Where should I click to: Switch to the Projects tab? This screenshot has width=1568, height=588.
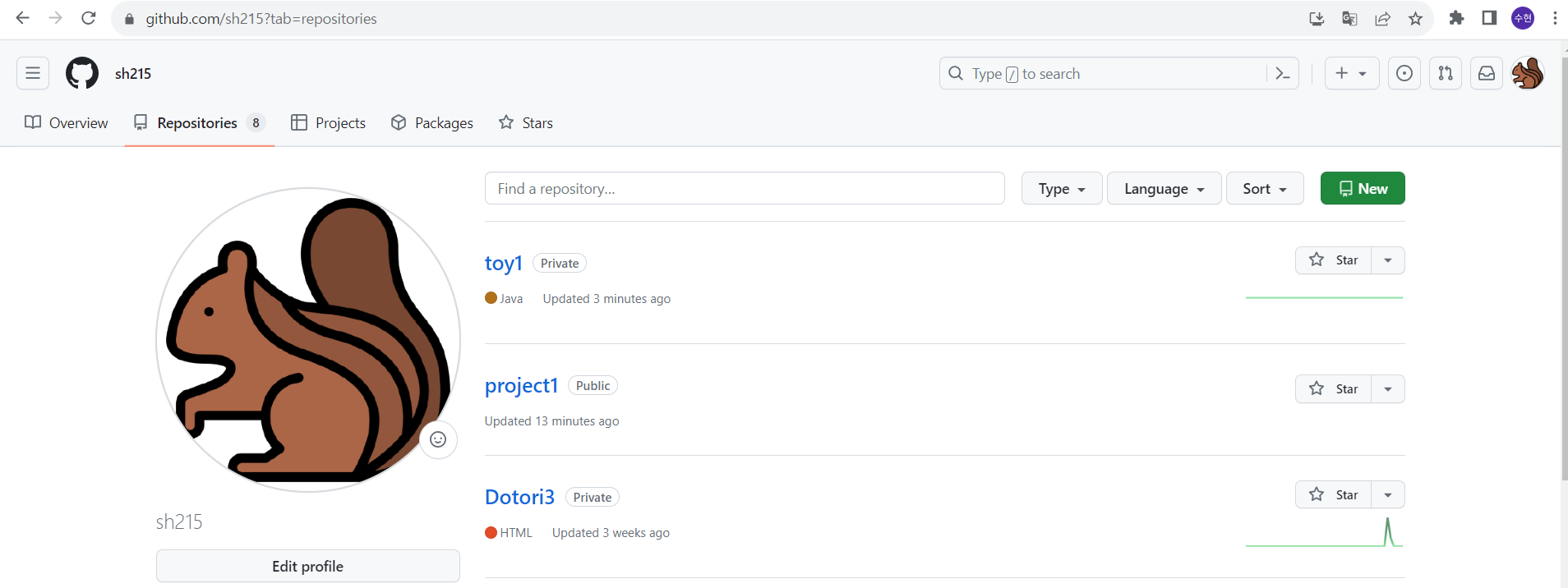click(x=329, y=122)
